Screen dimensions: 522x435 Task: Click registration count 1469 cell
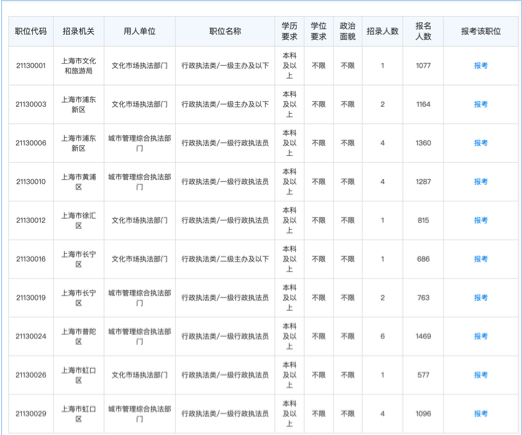coord(423,336)
